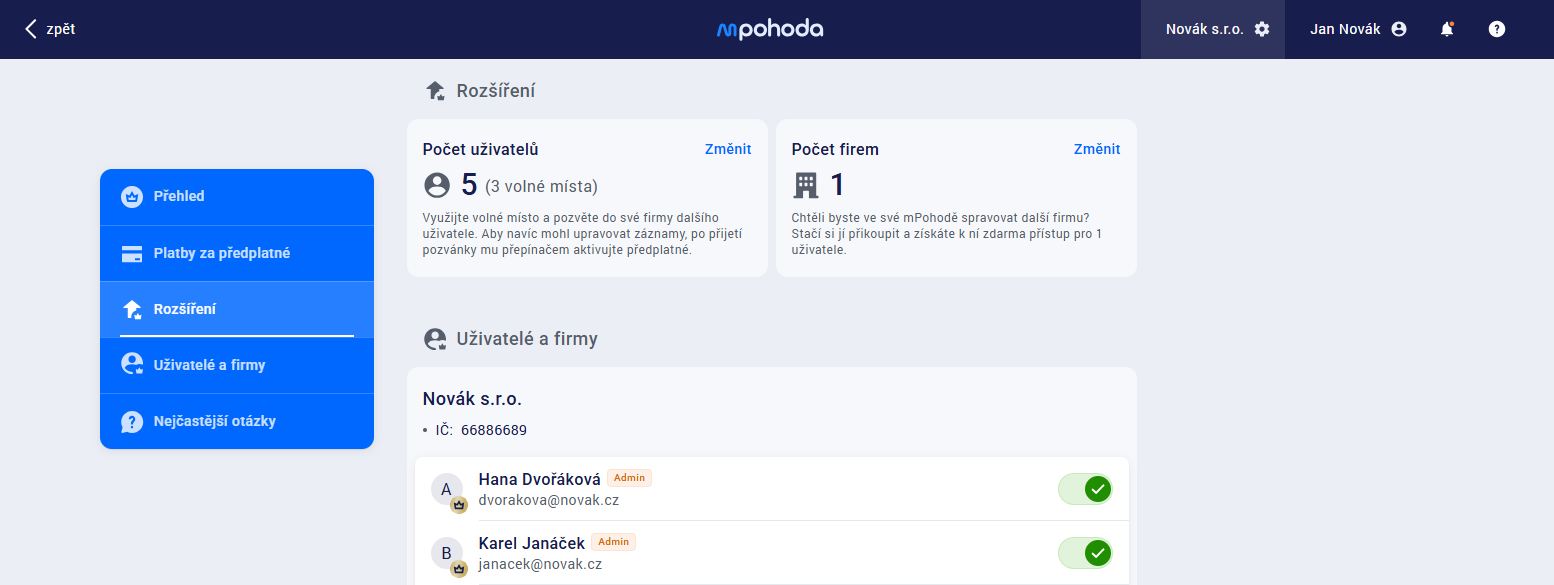
Task: Select Platby za předplatné in sidebar
Action: tap(237, 253)
